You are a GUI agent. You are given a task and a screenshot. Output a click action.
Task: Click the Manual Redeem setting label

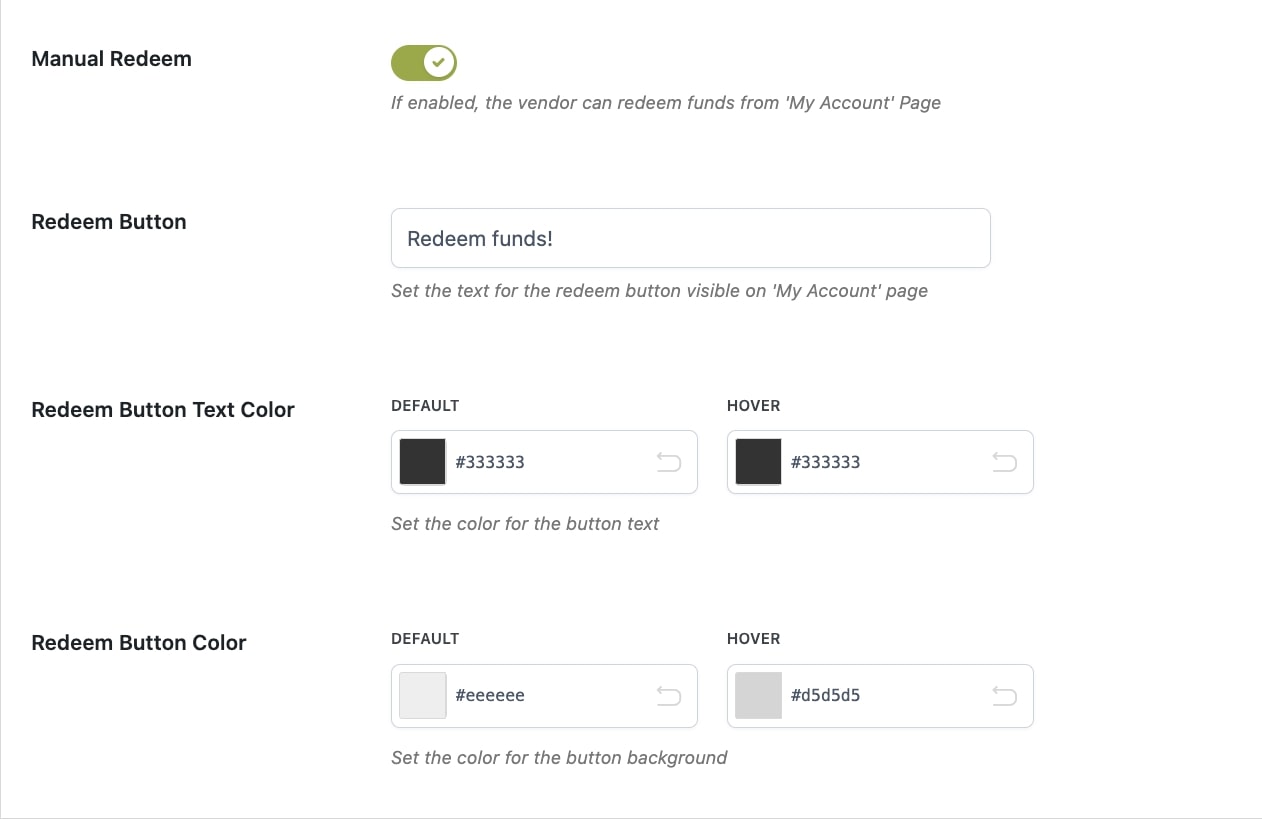[x=111, y=59]
